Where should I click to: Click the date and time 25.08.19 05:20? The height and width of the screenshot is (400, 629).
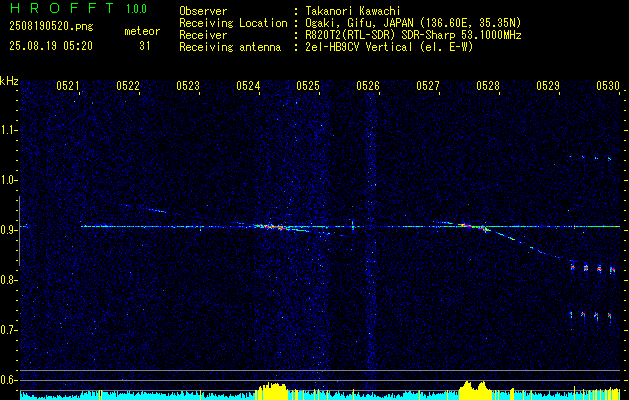51,46
